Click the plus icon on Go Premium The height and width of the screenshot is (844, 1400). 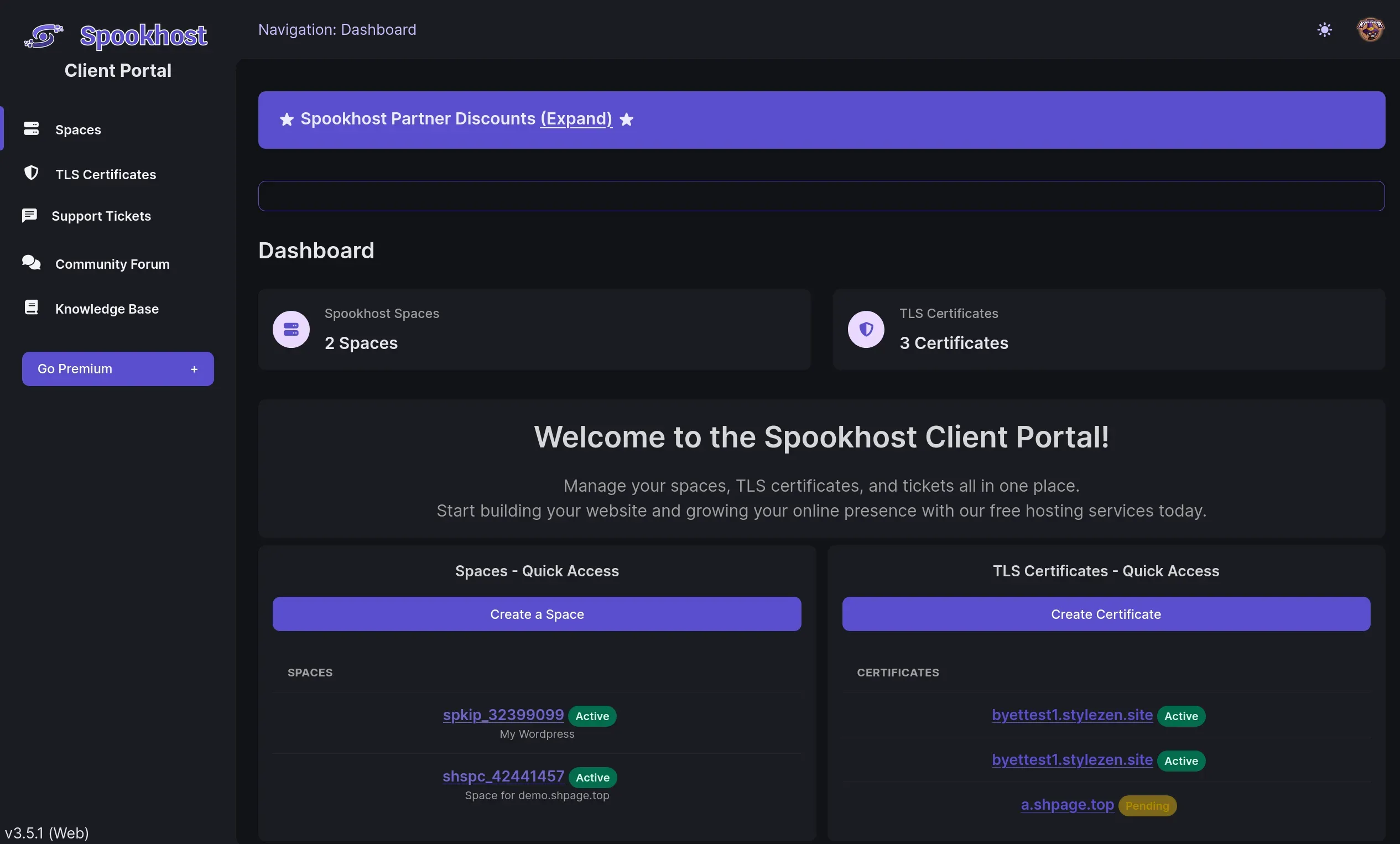194,369
